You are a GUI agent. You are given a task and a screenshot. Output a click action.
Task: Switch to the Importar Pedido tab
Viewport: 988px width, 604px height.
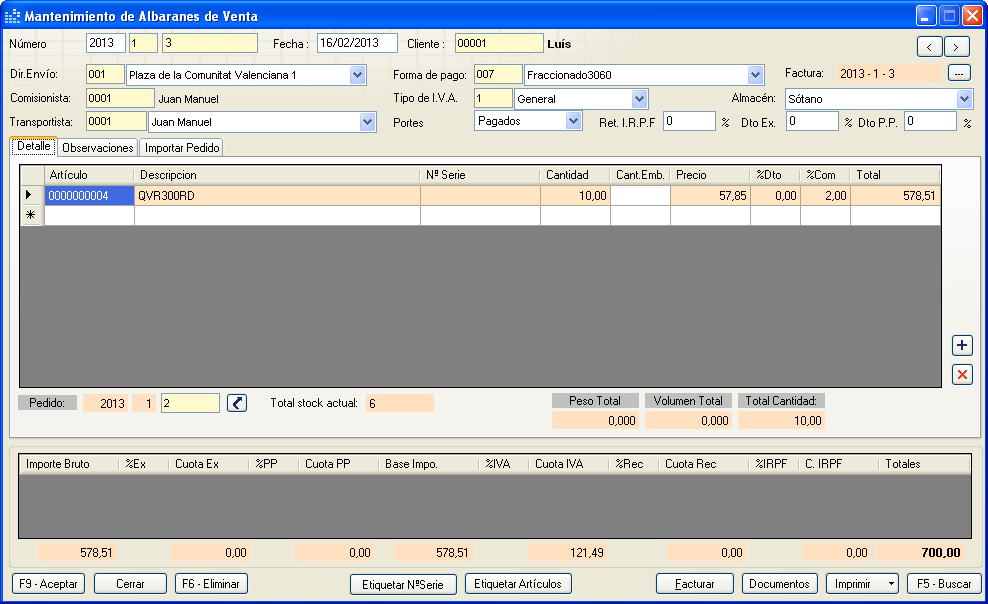tap(182, 148)
